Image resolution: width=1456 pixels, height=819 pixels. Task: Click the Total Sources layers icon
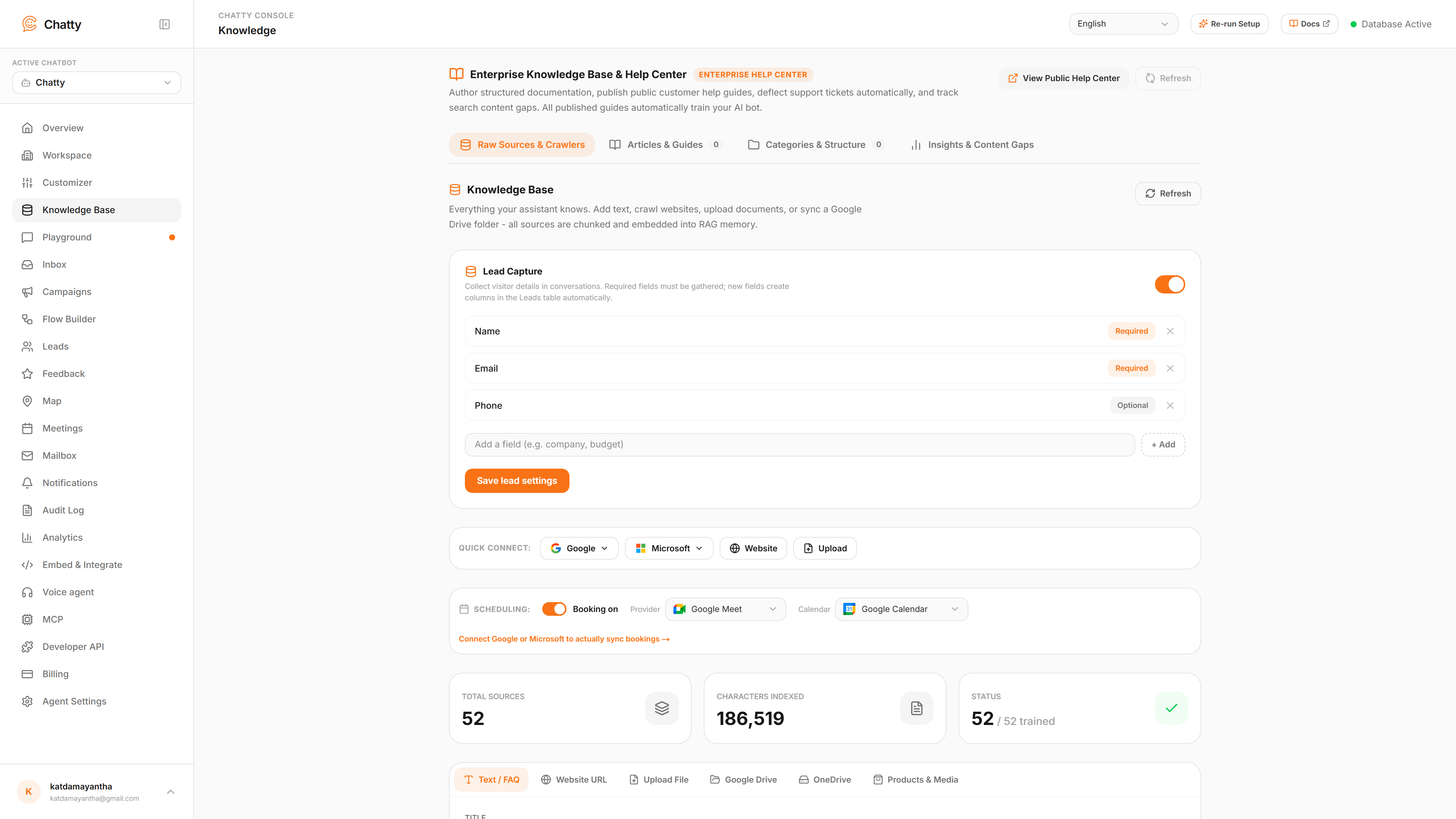[662, 708]
